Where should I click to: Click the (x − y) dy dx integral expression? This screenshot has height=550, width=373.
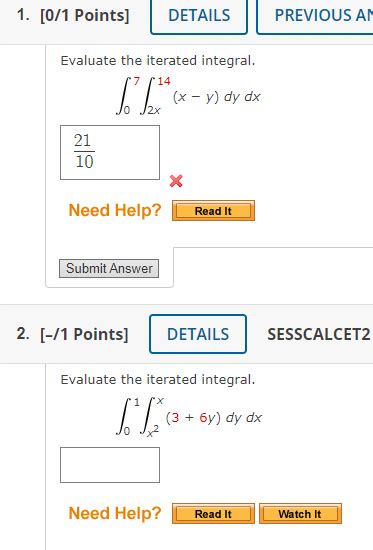pos(217,96)
